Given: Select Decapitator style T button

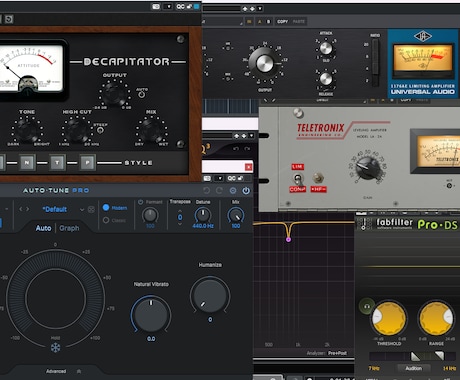Looking at the screenshot, I should pos(57,163).
